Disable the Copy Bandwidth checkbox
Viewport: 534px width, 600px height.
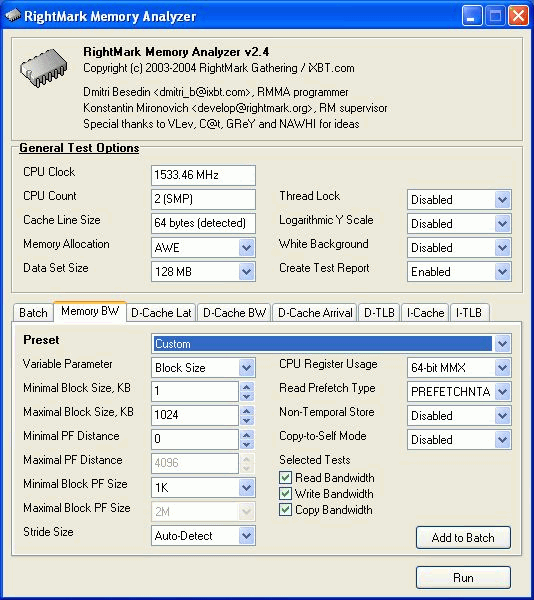click(x=285, y=510)
